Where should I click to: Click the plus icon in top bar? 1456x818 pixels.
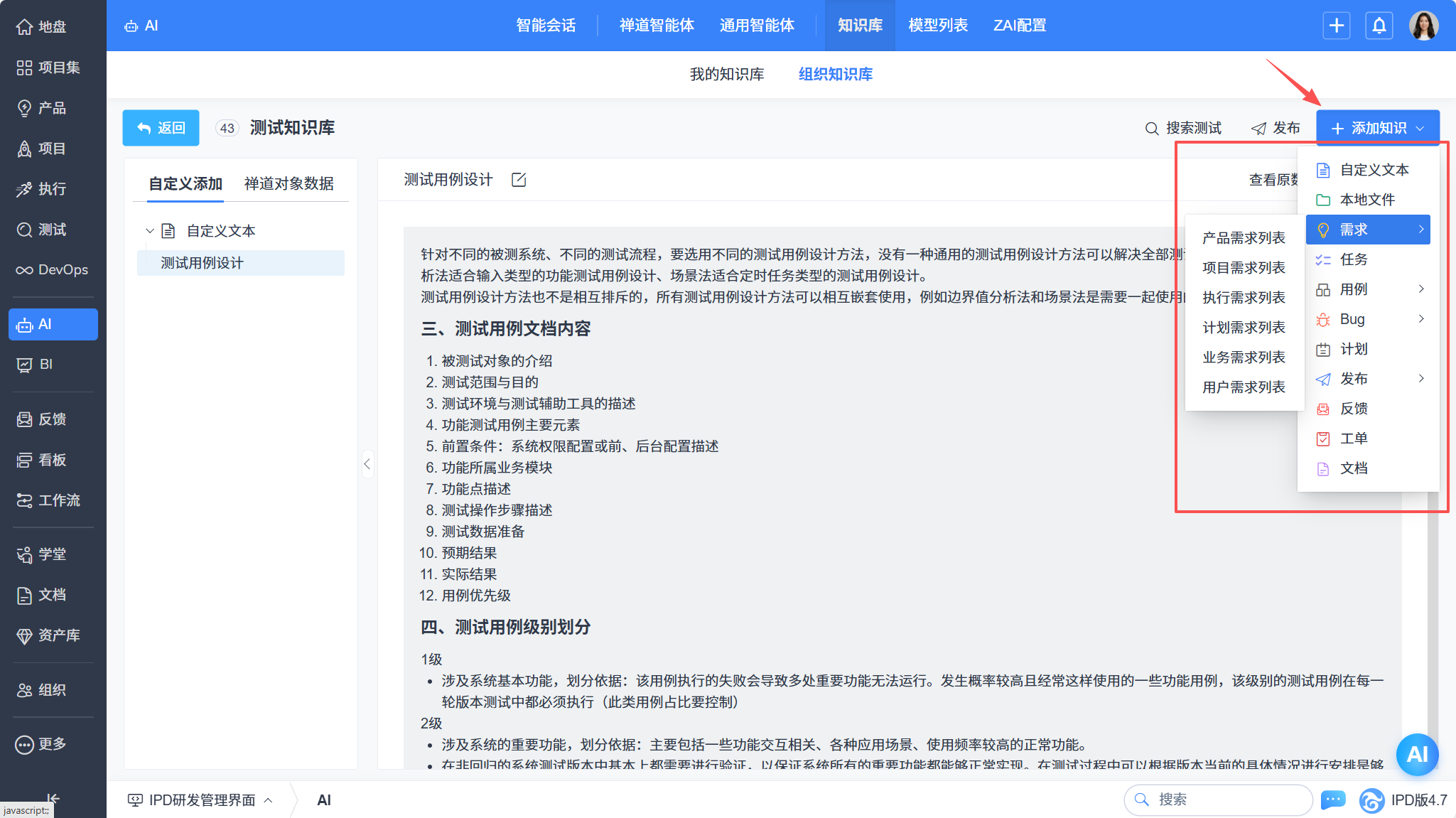click(1336, 26)
